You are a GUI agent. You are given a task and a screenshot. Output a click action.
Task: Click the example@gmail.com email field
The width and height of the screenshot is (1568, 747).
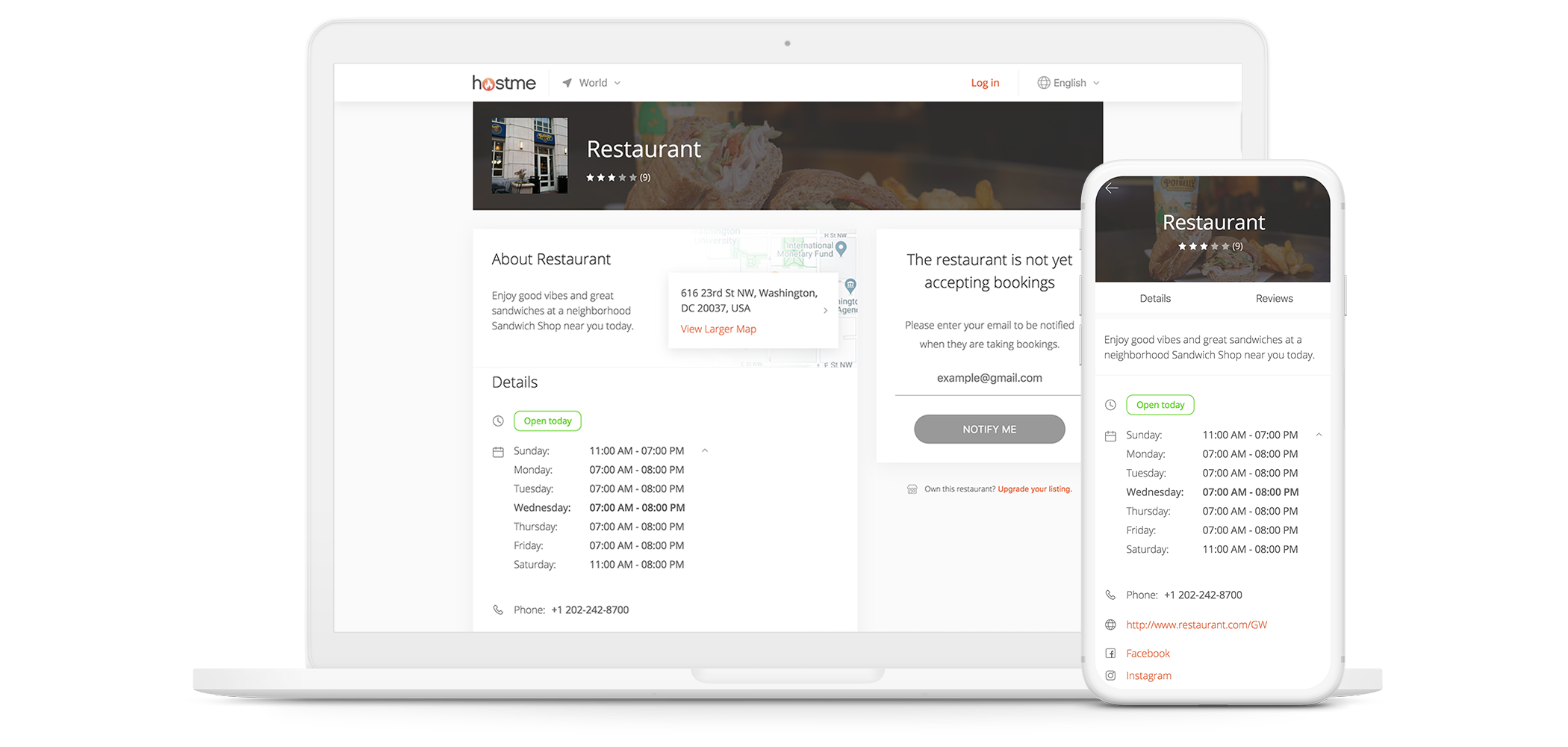coord(989,378)
